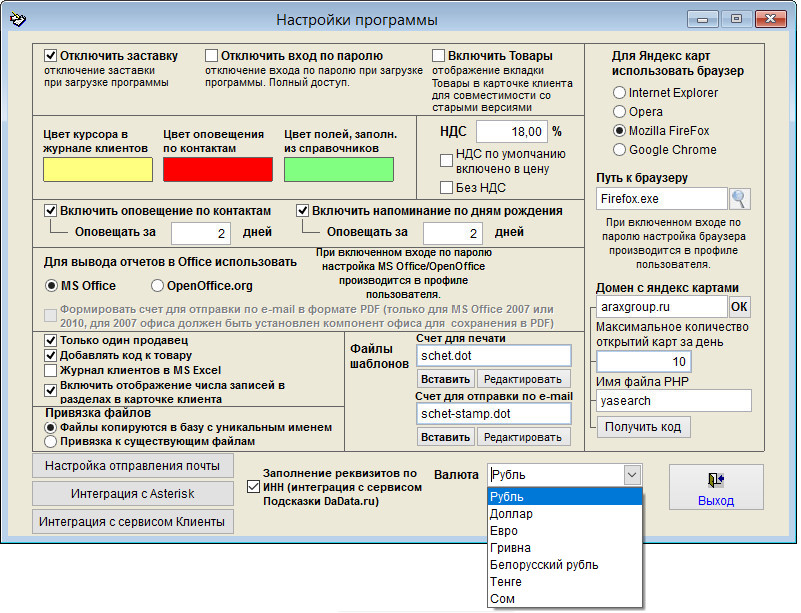The width and height of the screenshot is (801, 613).
Task: Click Редактировать under schet-stamp.dot field
Action: click(523, 437)
